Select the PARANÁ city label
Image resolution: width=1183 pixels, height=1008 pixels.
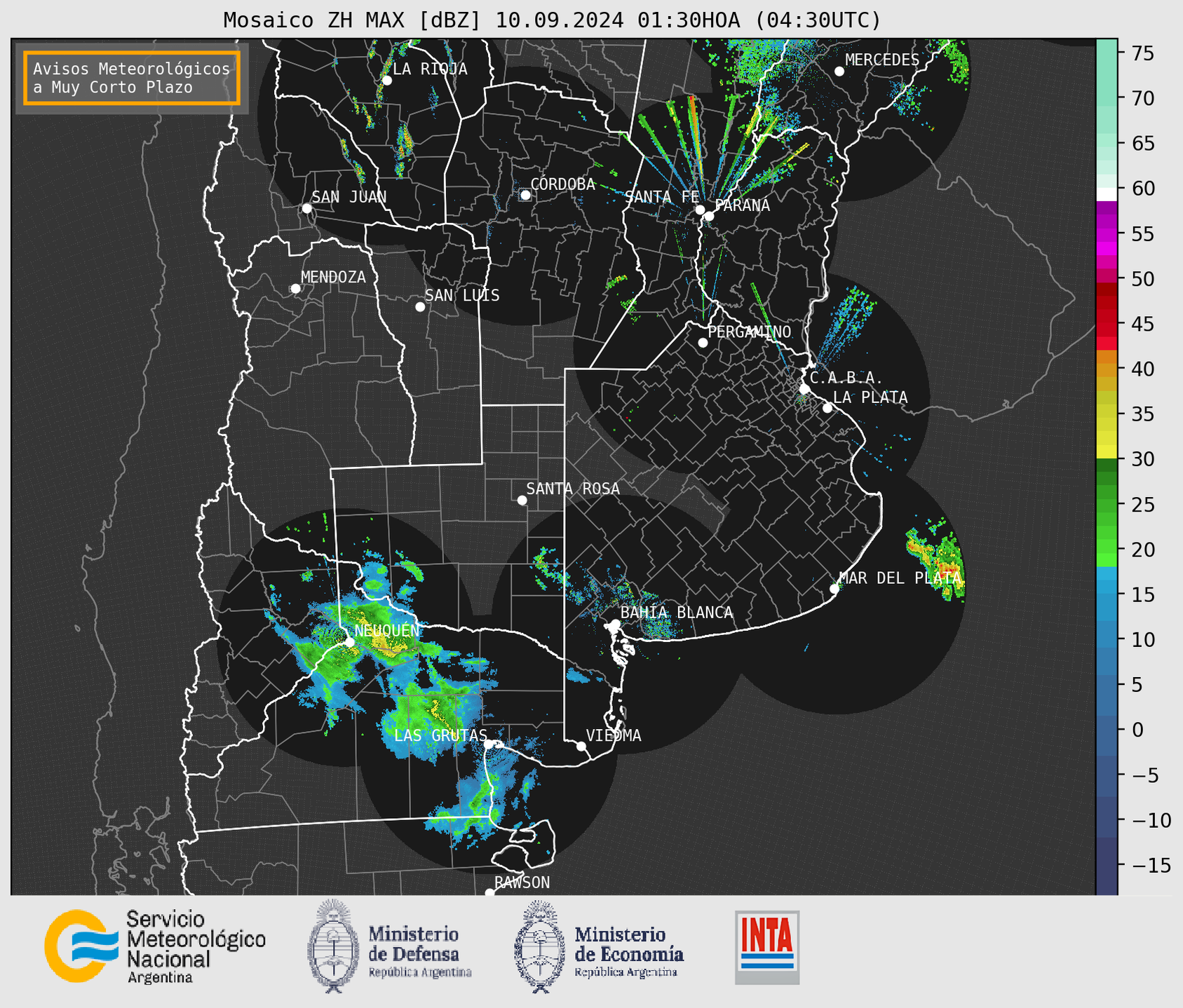point(742,205)
